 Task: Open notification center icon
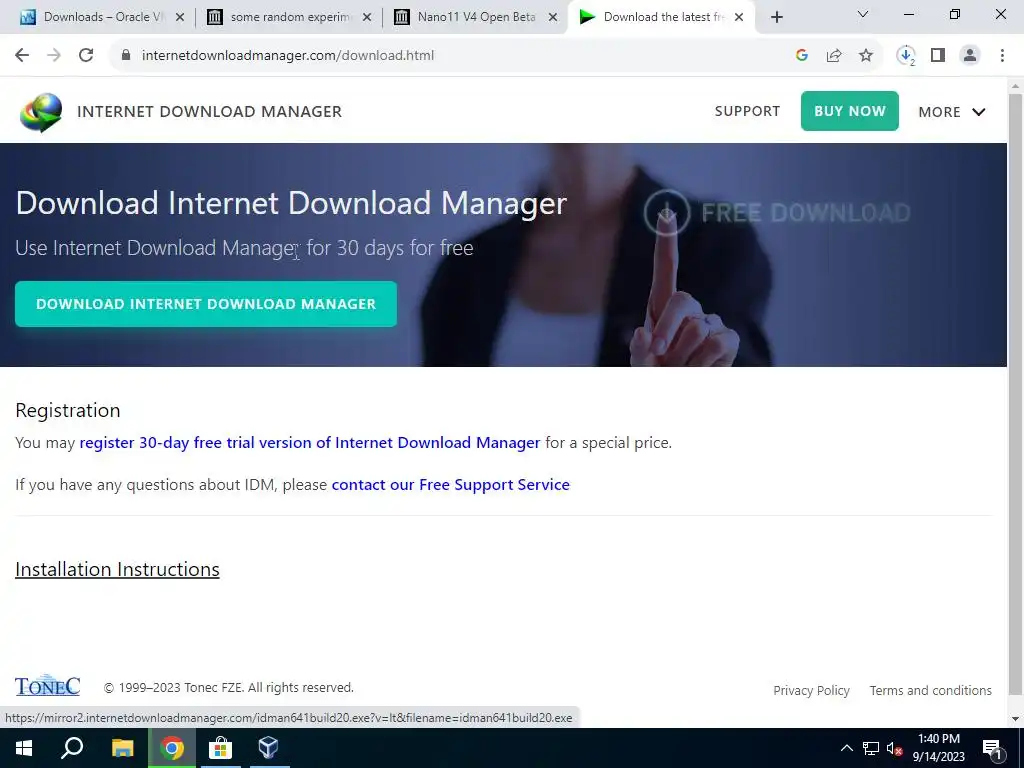[991, 749]
